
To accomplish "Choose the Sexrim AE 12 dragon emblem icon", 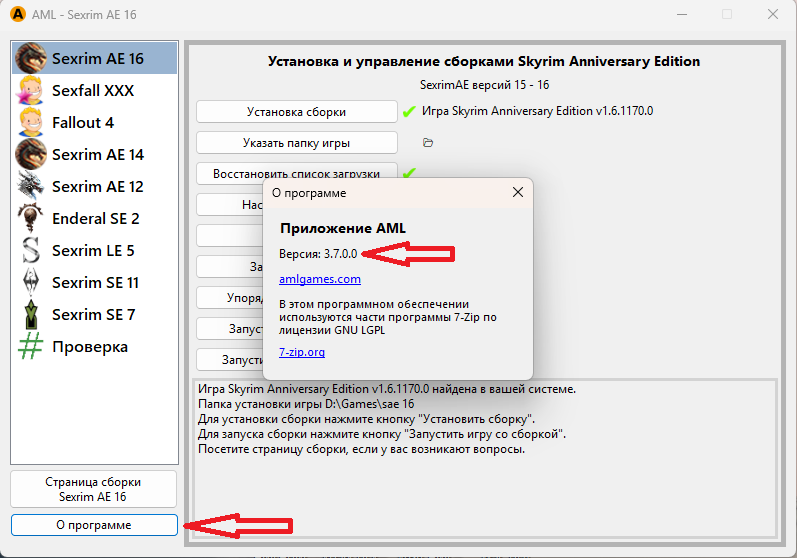I will coord(31,186).
